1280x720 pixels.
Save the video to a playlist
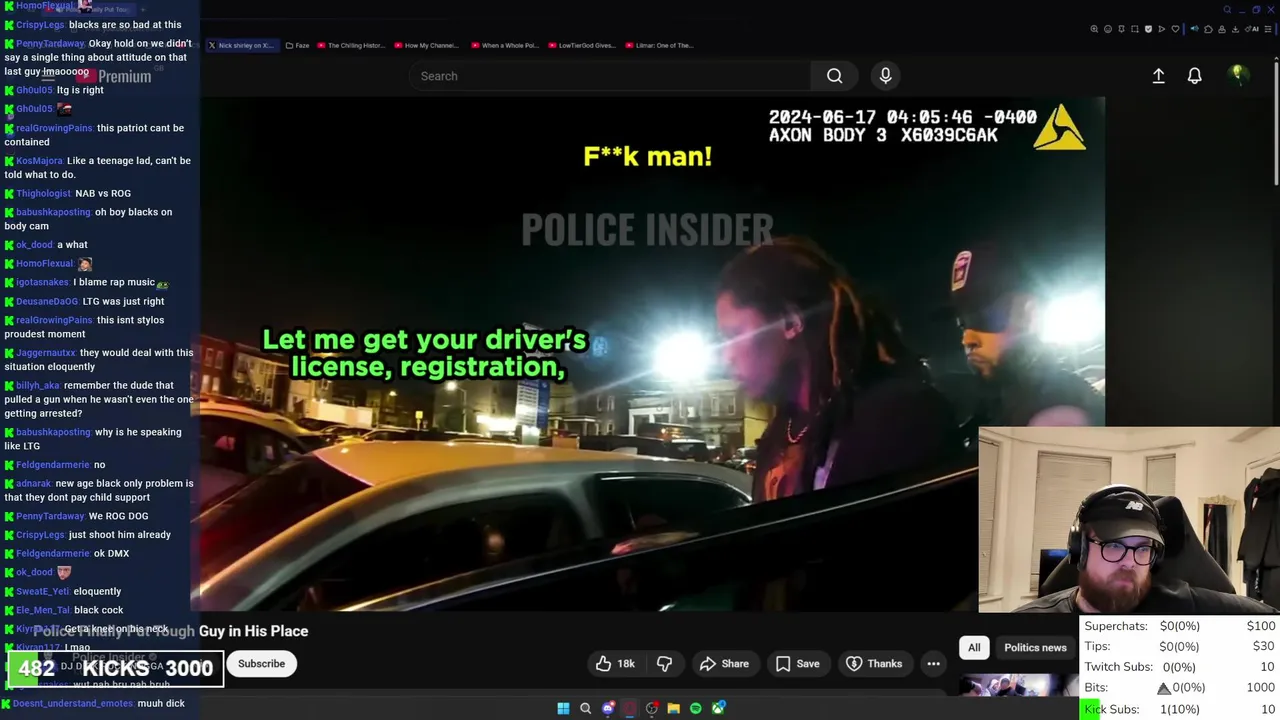(x=797, y=663)
